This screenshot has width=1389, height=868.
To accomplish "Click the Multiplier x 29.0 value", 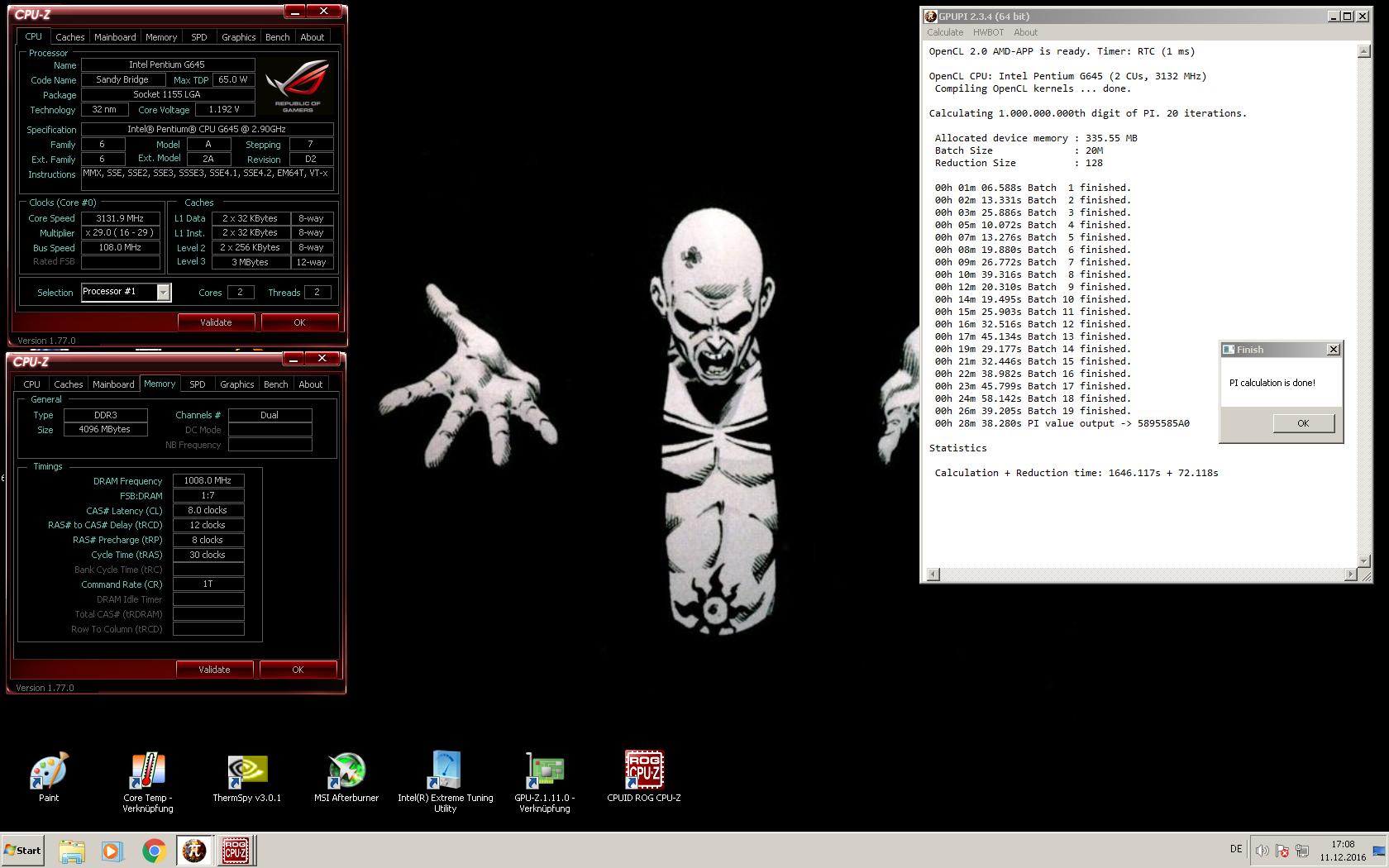I will 121,233.
